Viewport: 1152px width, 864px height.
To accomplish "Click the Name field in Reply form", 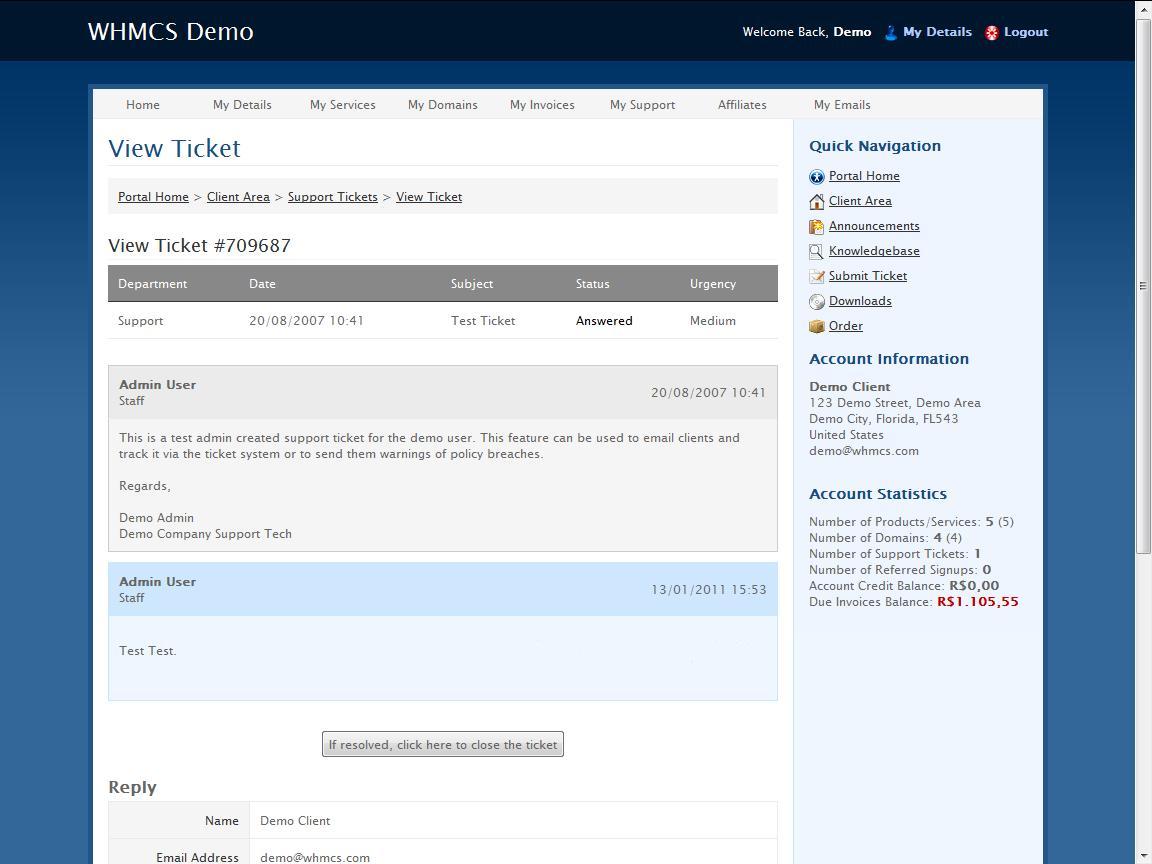I will [512, 821].
